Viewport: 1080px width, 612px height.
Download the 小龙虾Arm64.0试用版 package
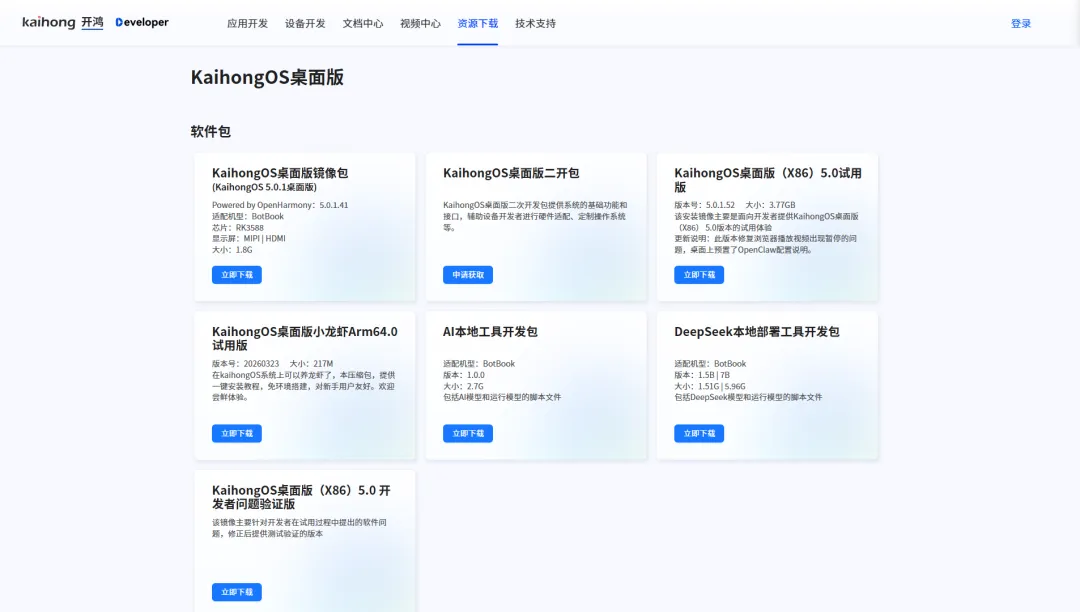pos(237,433)
